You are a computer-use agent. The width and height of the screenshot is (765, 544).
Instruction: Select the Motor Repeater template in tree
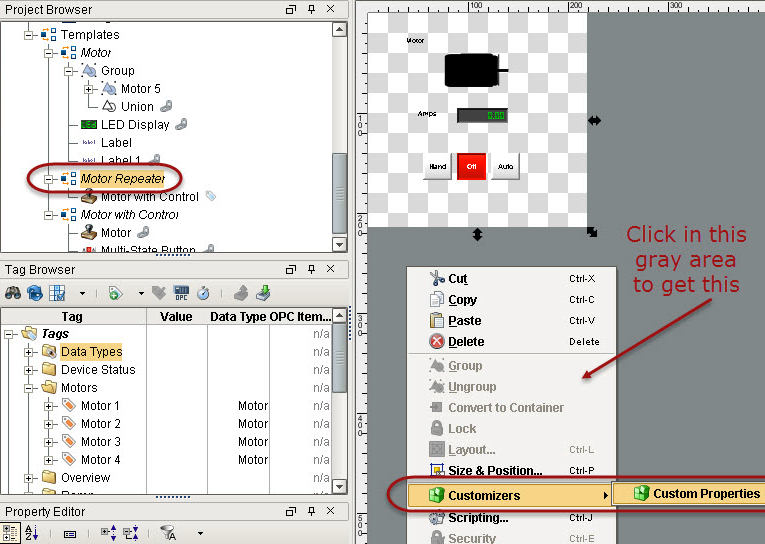click(122, 179)
